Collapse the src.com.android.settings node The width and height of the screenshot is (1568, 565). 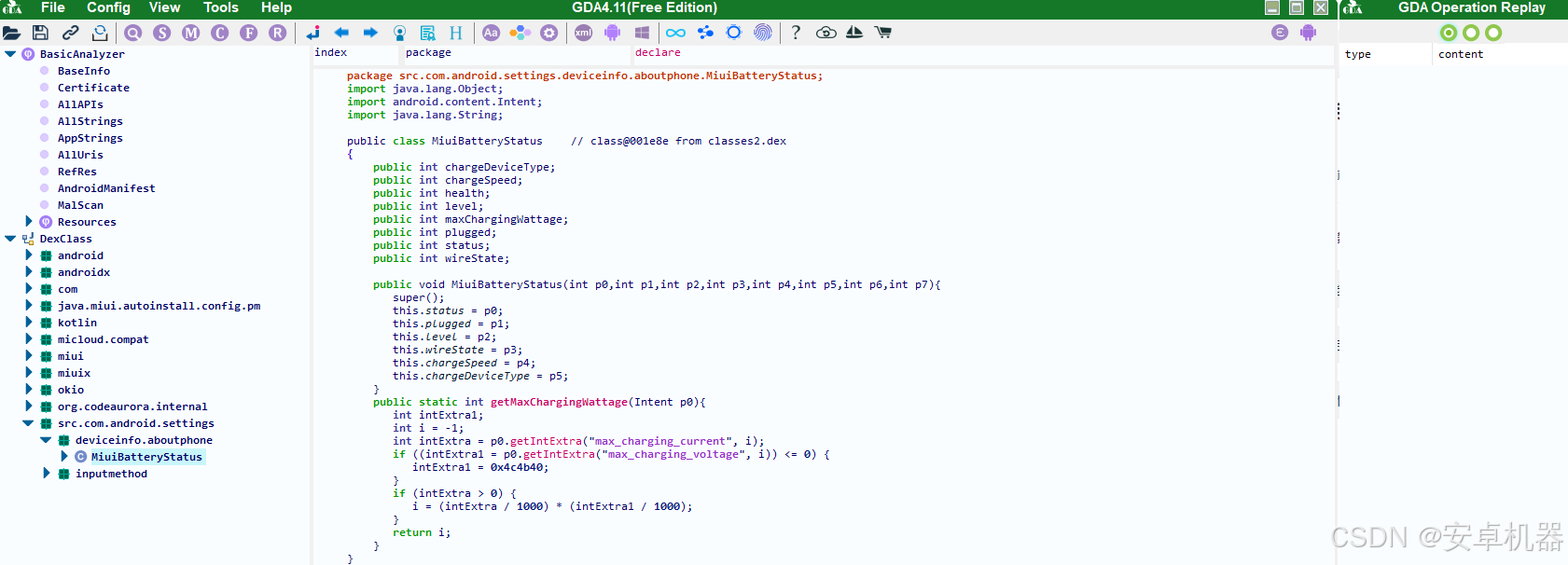coord(28,423)
